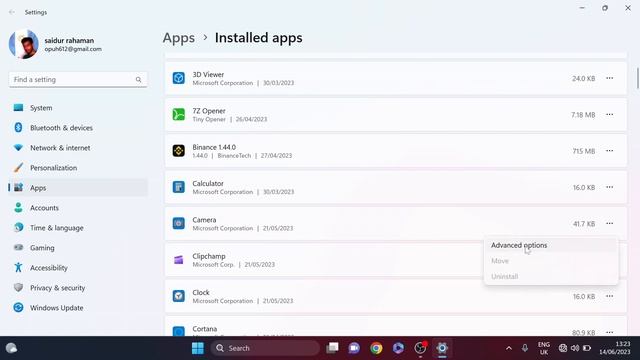Open Personalization settings
The height and width of the screenshot is (360, 640).
point(78,168)
